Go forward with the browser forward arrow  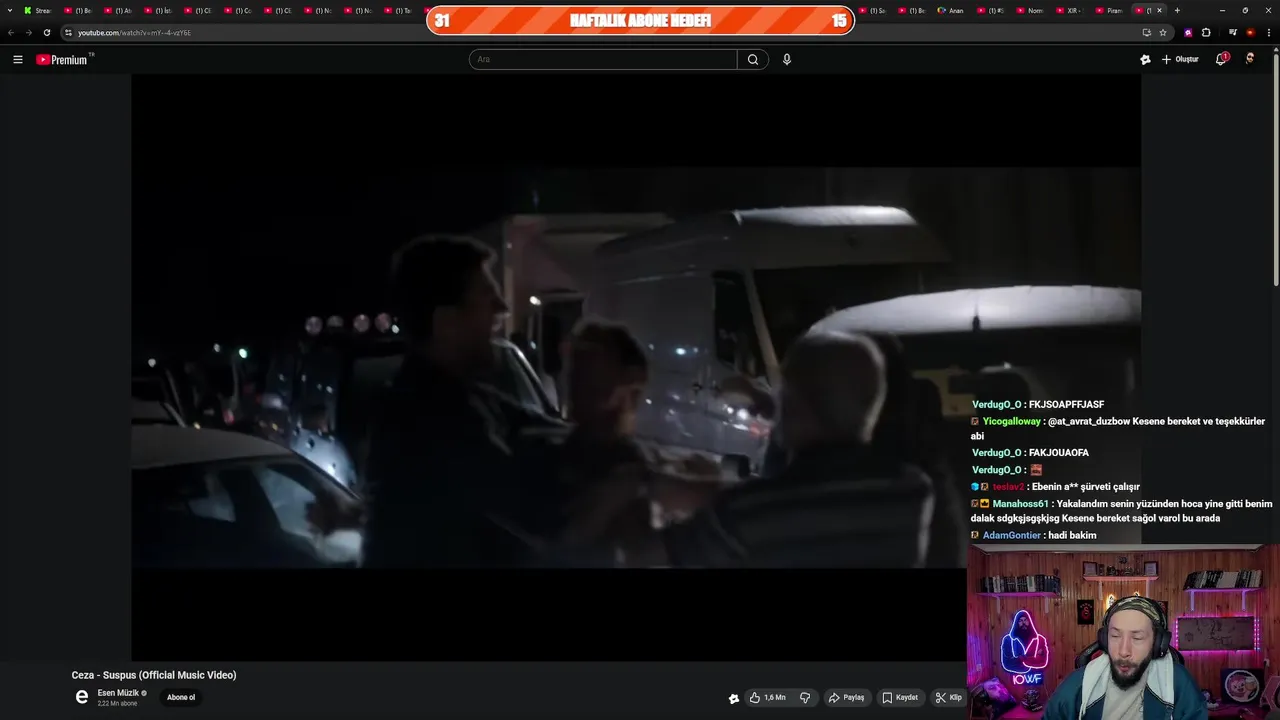28,33
